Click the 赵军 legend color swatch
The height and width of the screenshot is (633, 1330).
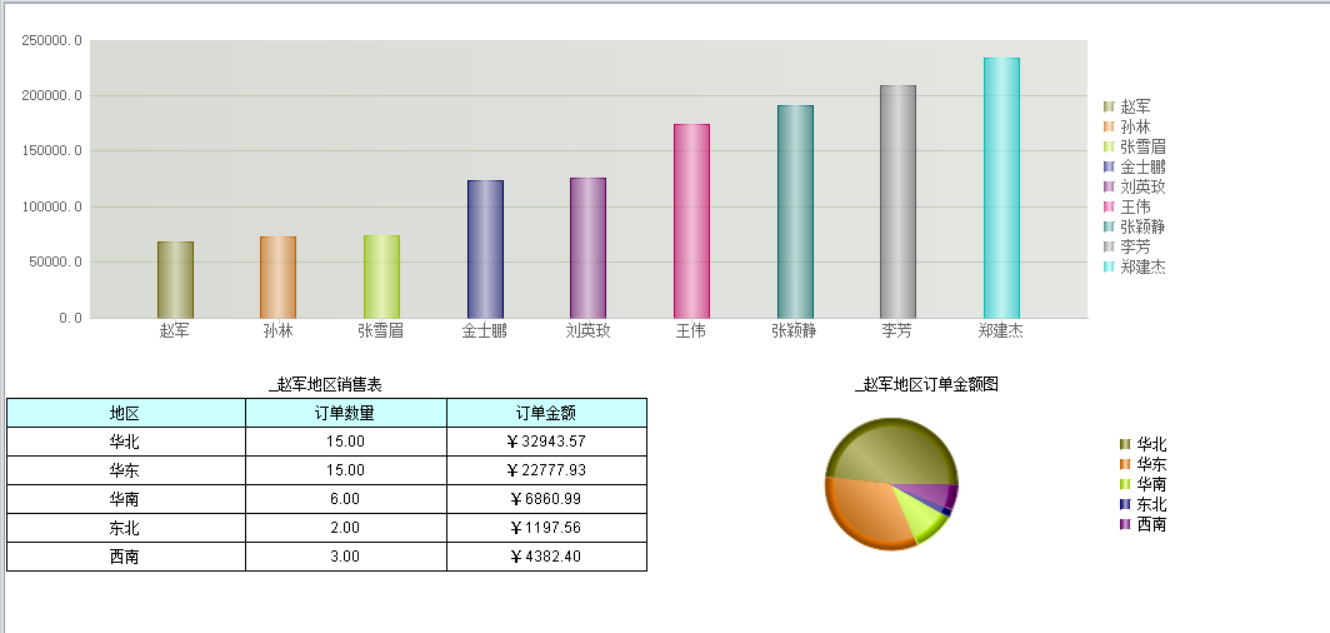1108,106
